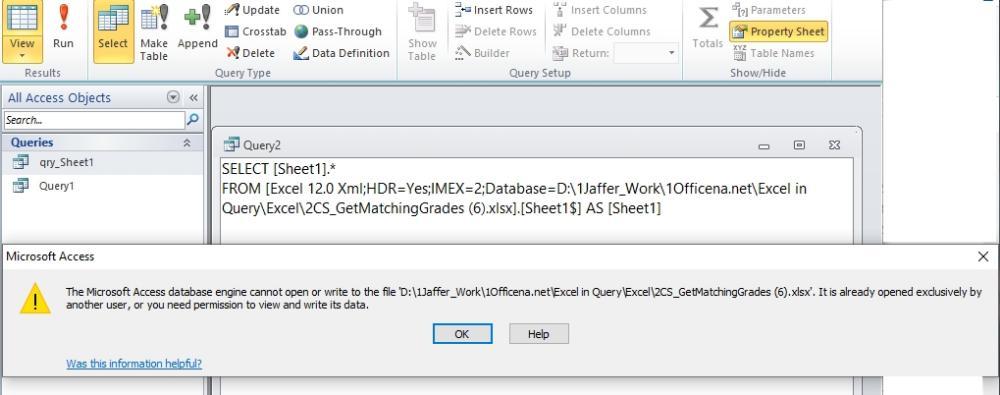Click Insert Rows in Query Setup
Screen dimensions: 1000x395
[494, 10]
